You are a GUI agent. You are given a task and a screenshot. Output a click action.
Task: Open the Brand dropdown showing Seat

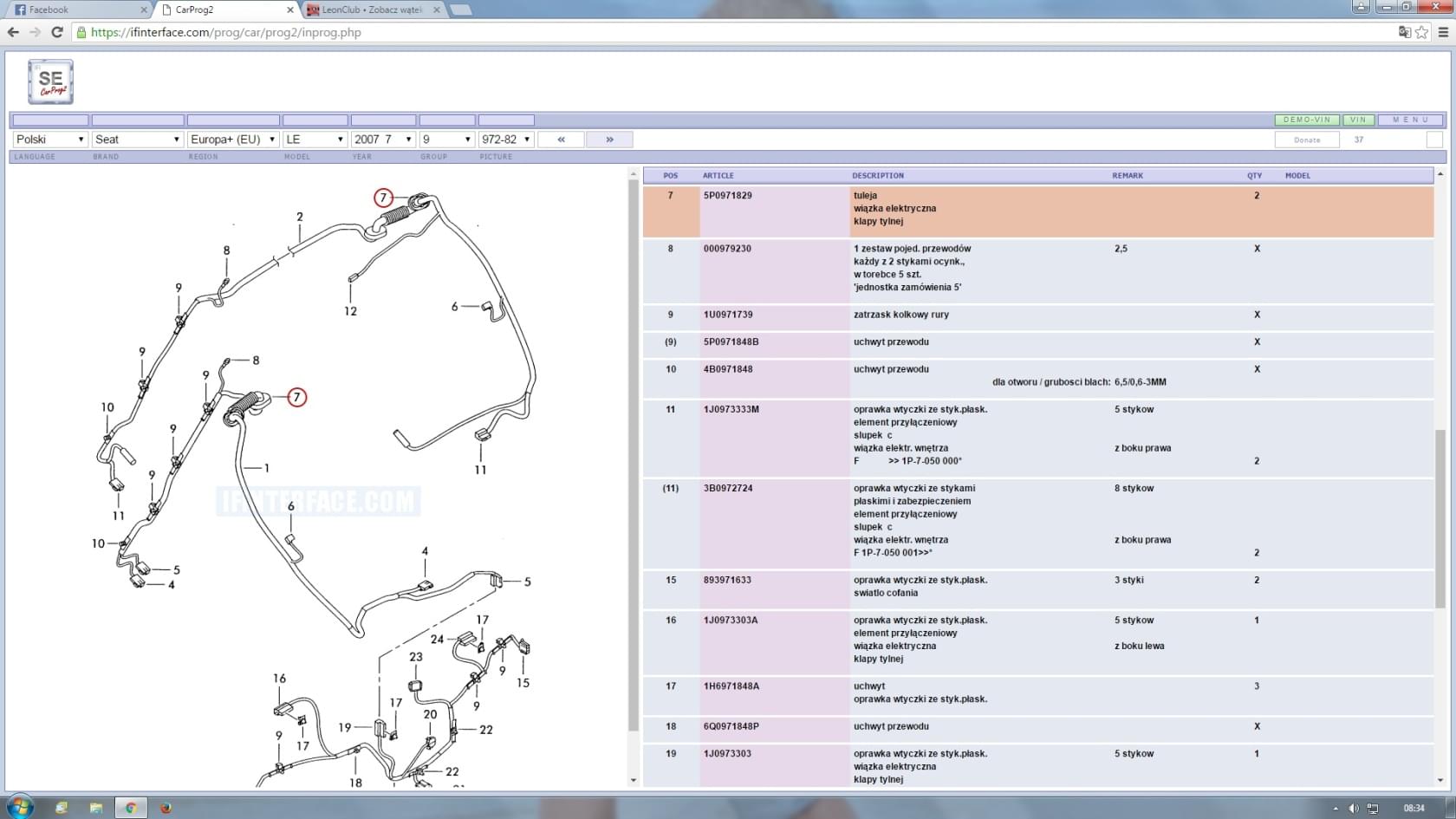tap(138, 139)
